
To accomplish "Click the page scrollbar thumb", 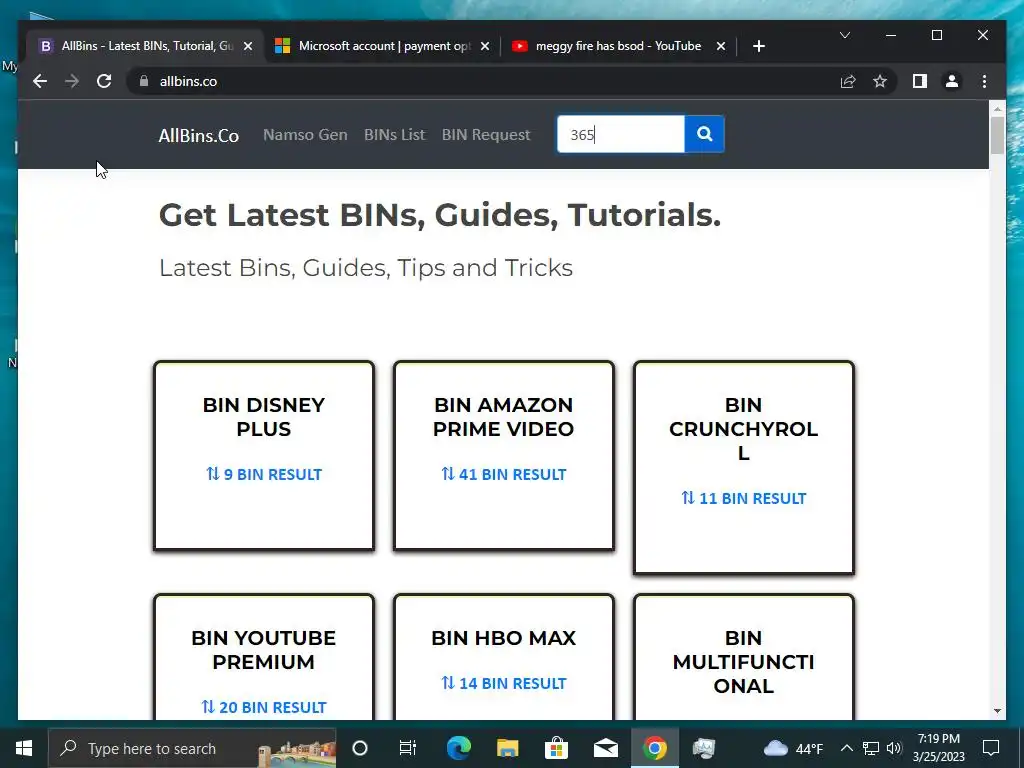I will (x=997, y=135).
